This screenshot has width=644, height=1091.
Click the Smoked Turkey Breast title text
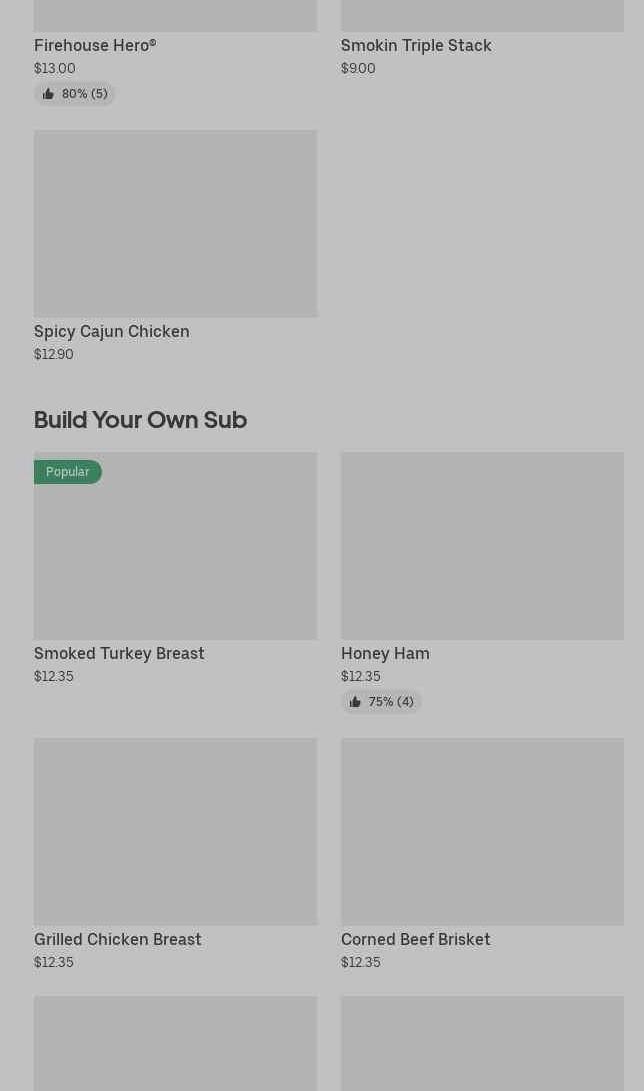(119, 653)
